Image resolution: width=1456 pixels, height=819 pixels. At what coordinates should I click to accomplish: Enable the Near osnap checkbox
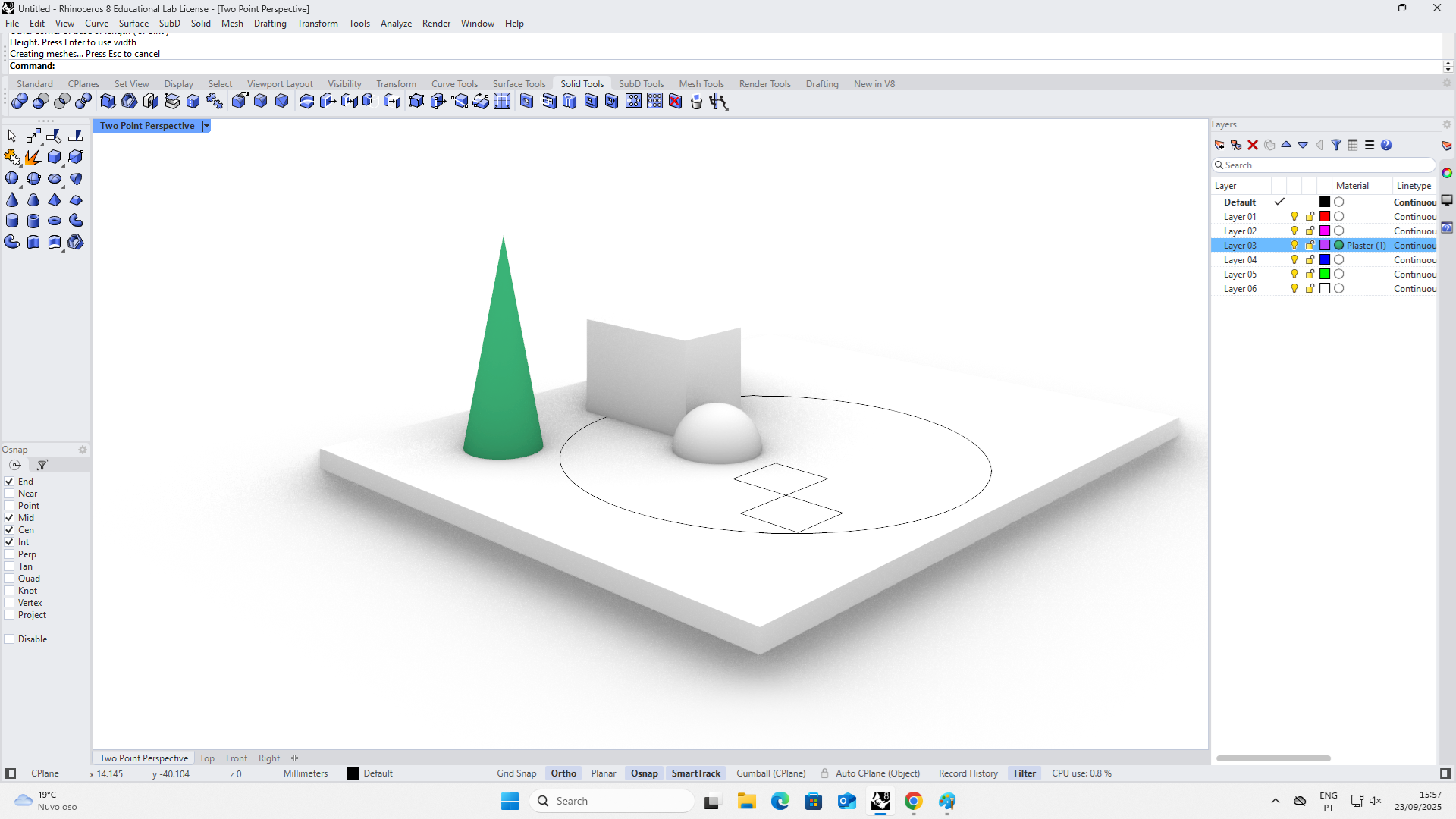click(x=10, y=494)
